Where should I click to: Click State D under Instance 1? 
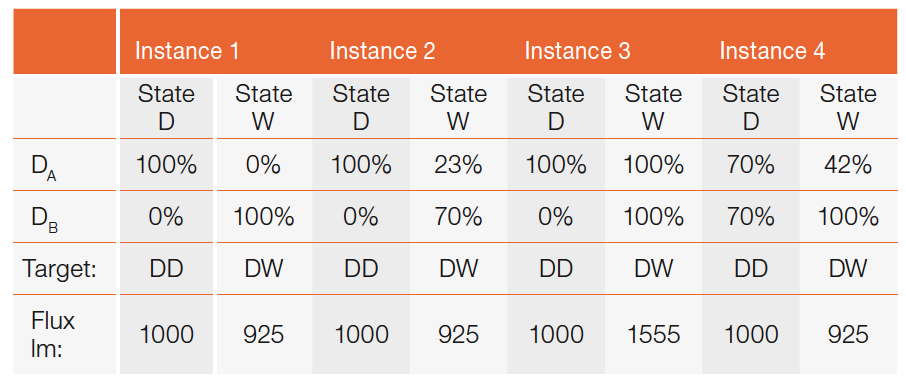coord(166,108)
